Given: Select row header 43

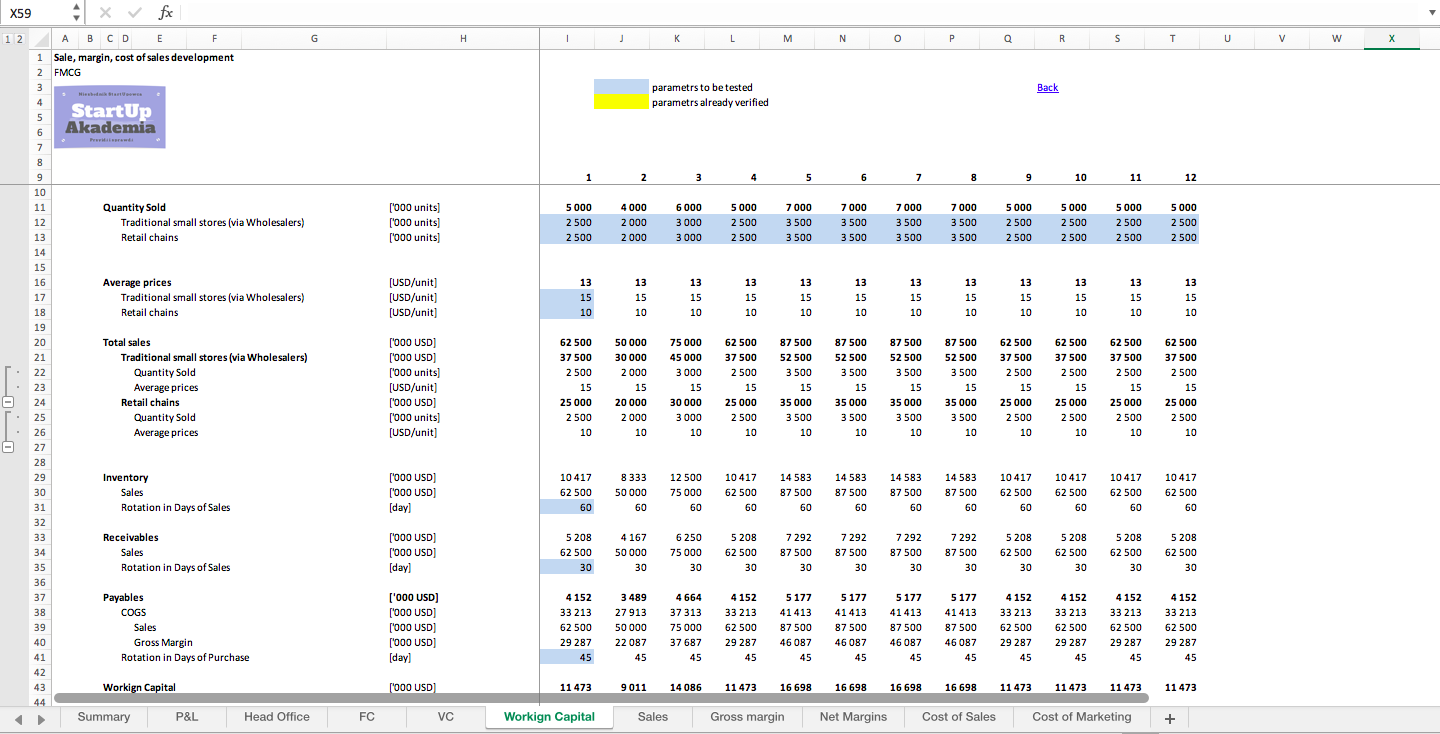Looking at the screenshot, I should (40, 687).
